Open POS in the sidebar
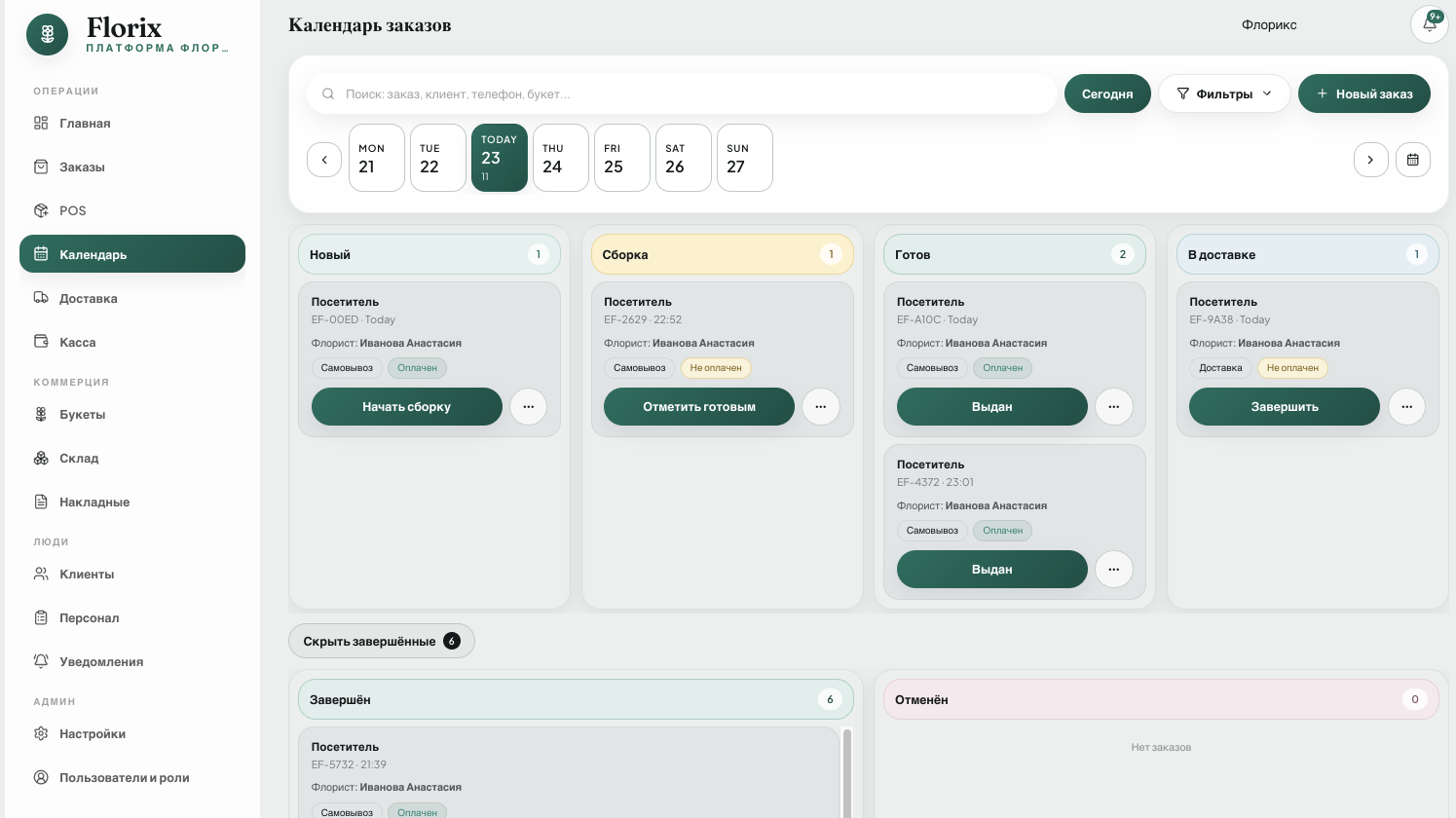Screen dimensions: 1456x818 132,211
